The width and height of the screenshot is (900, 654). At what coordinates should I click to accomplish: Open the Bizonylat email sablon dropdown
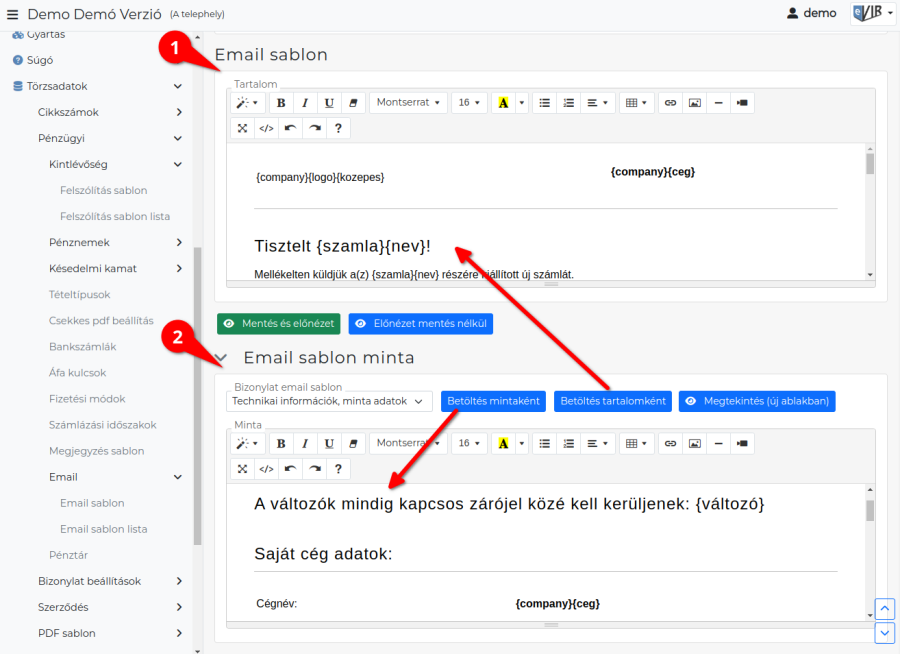pos(328,400)
